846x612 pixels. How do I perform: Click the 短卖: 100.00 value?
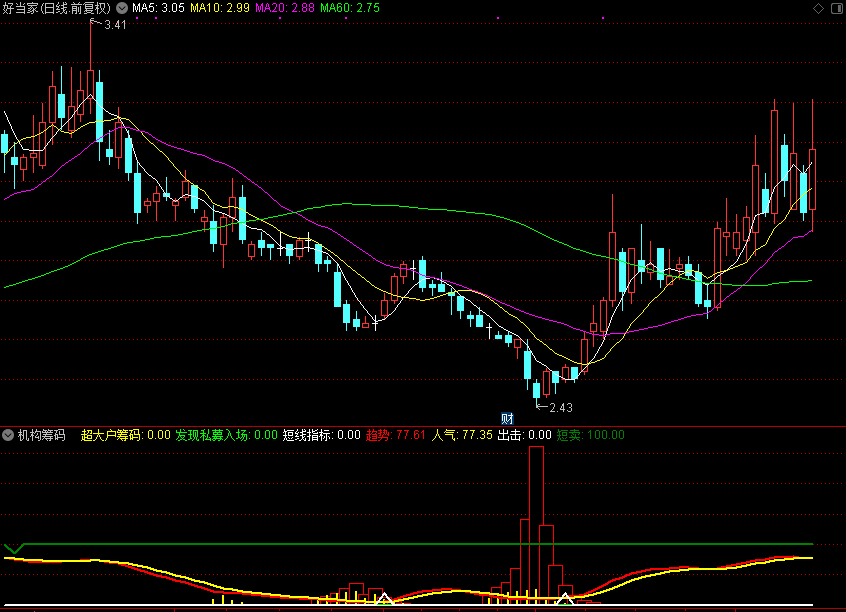pos(591,435)
